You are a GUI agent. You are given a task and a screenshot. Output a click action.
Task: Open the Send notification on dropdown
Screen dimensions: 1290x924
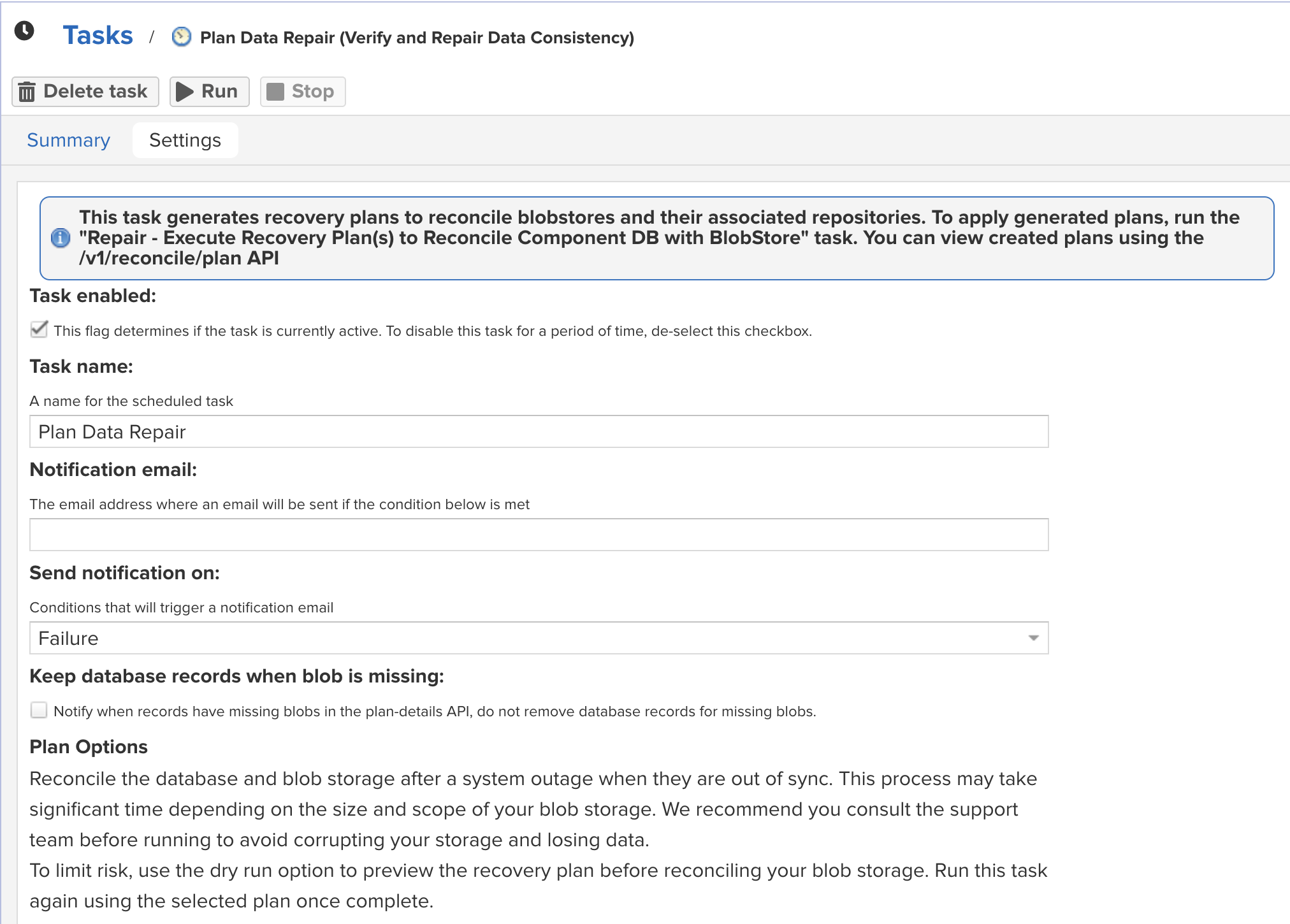(x=539, y=638)
